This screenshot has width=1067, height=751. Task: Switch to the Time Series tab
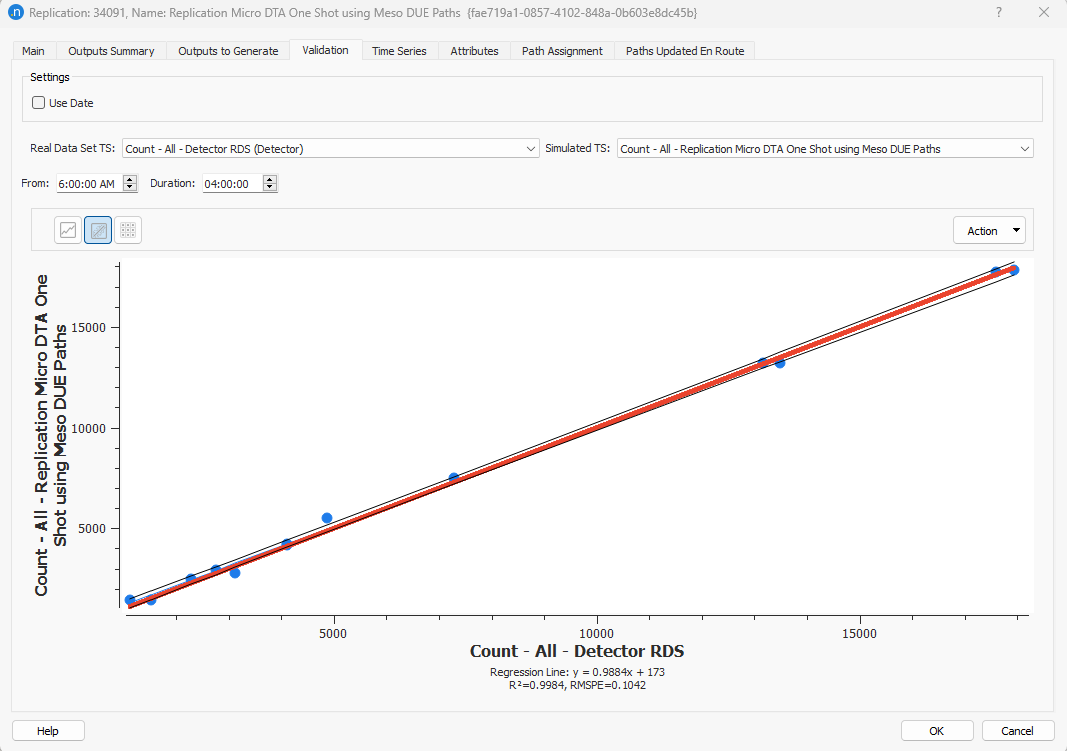click(400, 50)
